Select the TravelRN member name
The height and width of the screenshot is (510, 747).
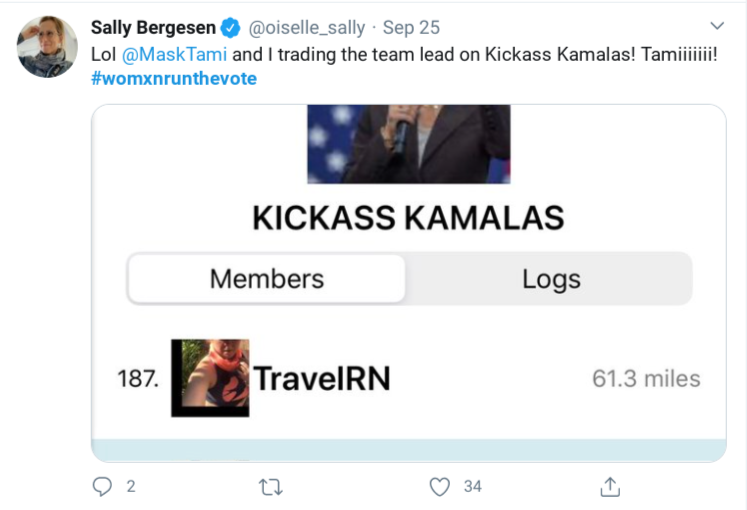coord(322,379)
